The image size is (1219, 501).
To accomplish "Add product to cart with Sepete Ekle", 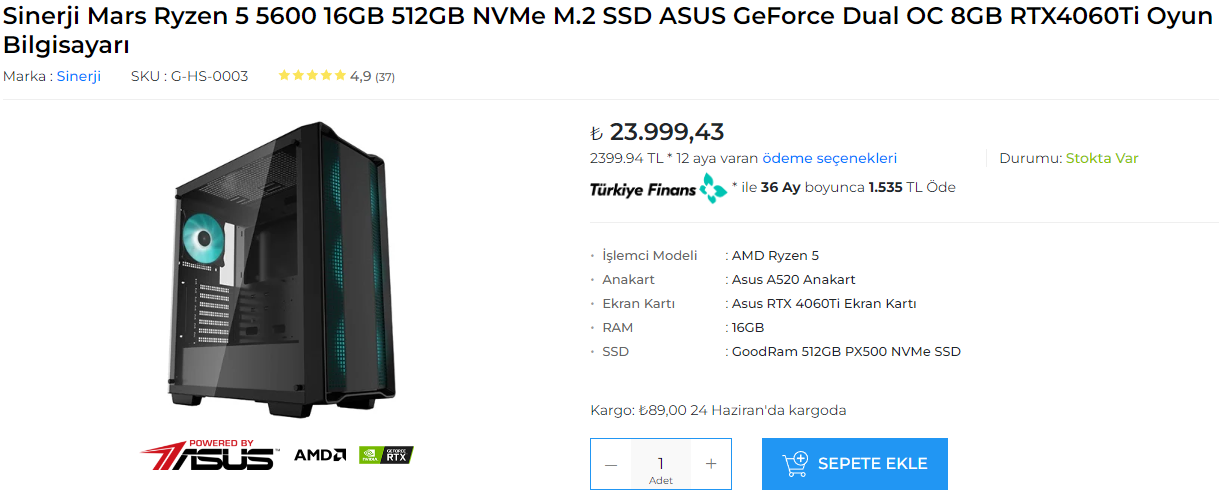I will [x=854, y=464].
